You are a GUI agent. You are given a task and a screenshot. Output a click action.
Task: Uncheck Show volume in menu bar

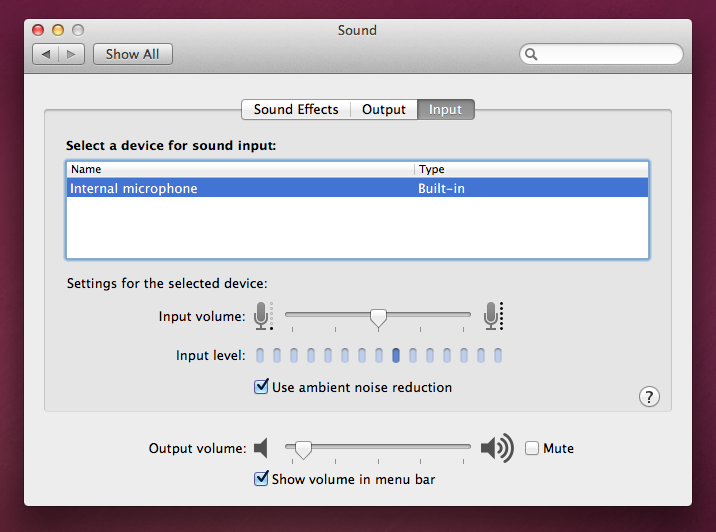click(261, 479)
